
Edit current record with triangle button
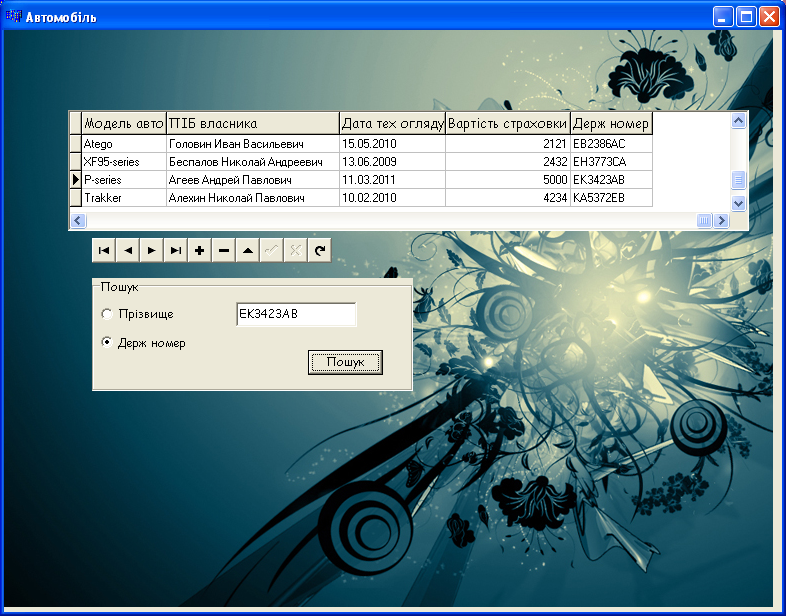tap(248, 251)
